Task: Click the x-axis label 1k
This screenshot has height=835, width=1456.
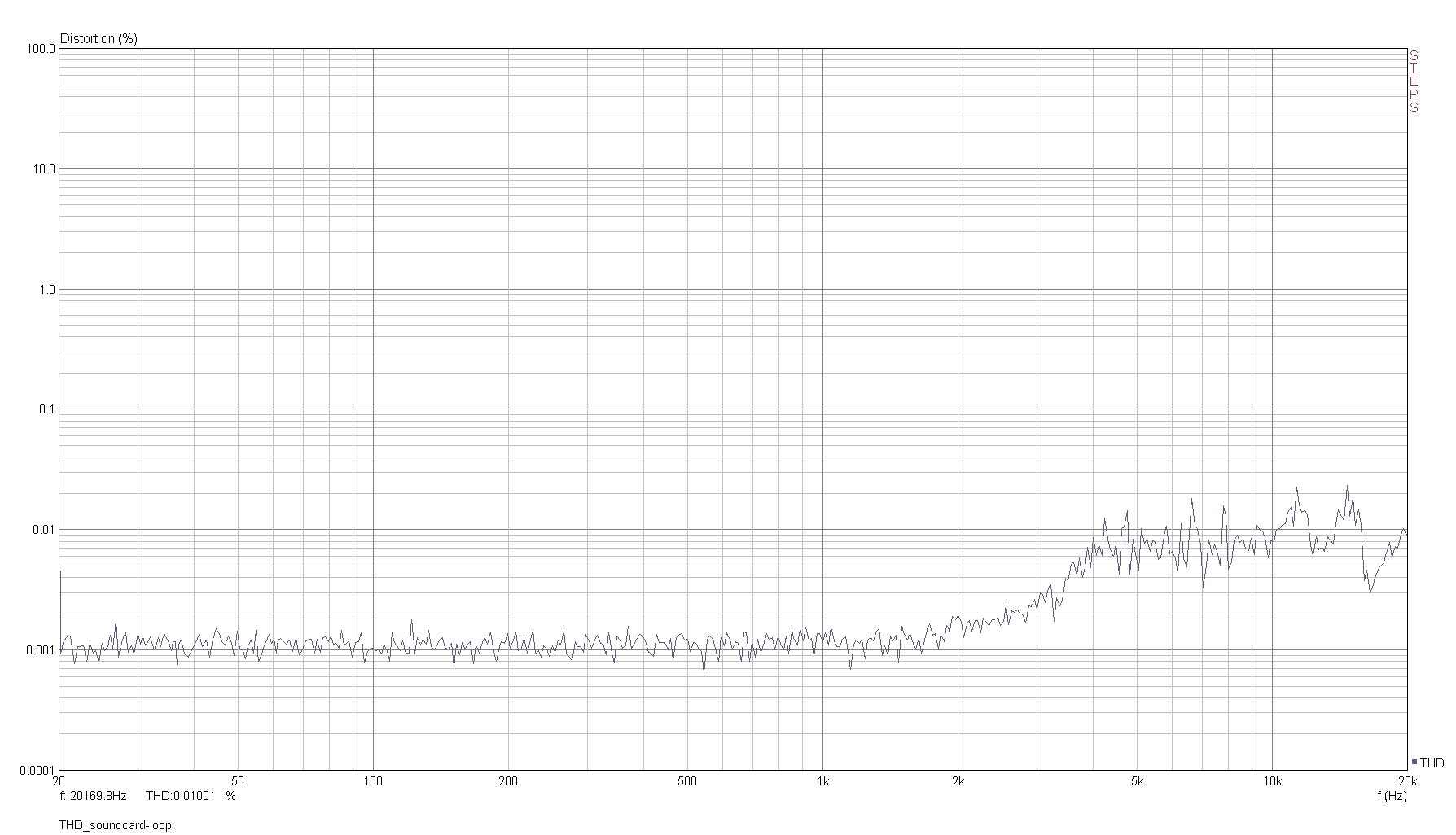Action: [x=822, y=781]
